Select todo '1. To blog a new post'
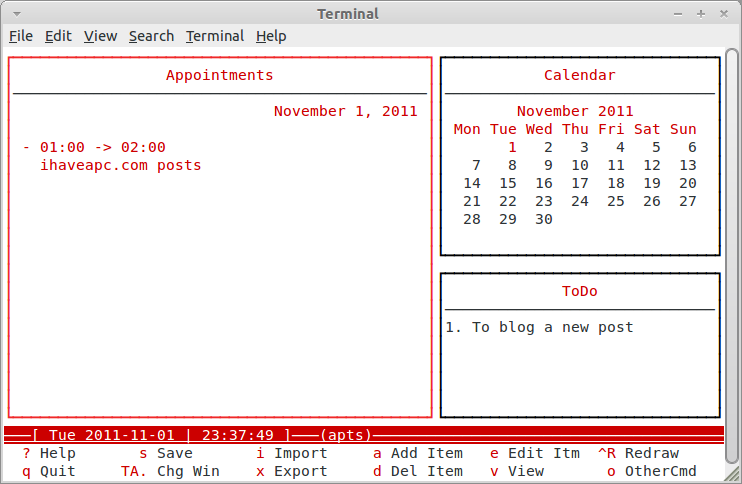 [x=539, y=327]
